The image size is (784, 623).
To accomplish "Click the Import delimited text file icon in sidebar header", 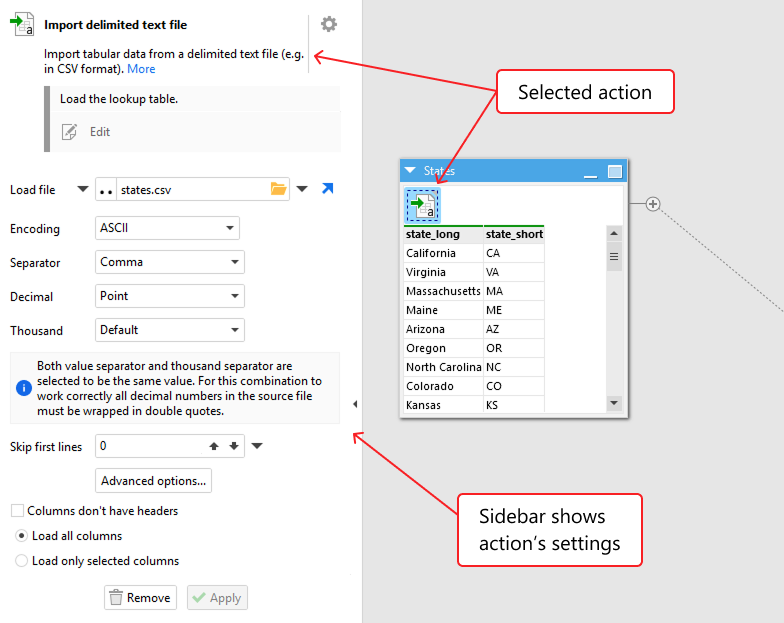I will [x=22, y=24].
